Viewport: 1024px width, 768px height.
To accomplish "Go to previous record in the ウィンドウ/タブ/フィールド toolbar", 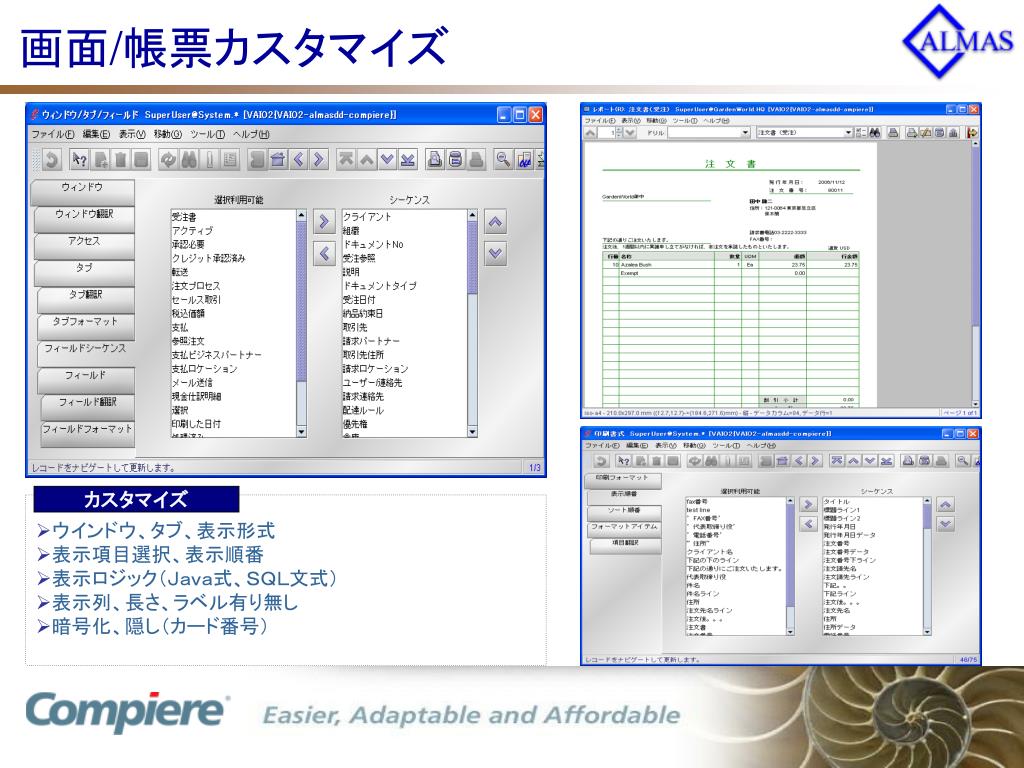I will pos(367,160).
